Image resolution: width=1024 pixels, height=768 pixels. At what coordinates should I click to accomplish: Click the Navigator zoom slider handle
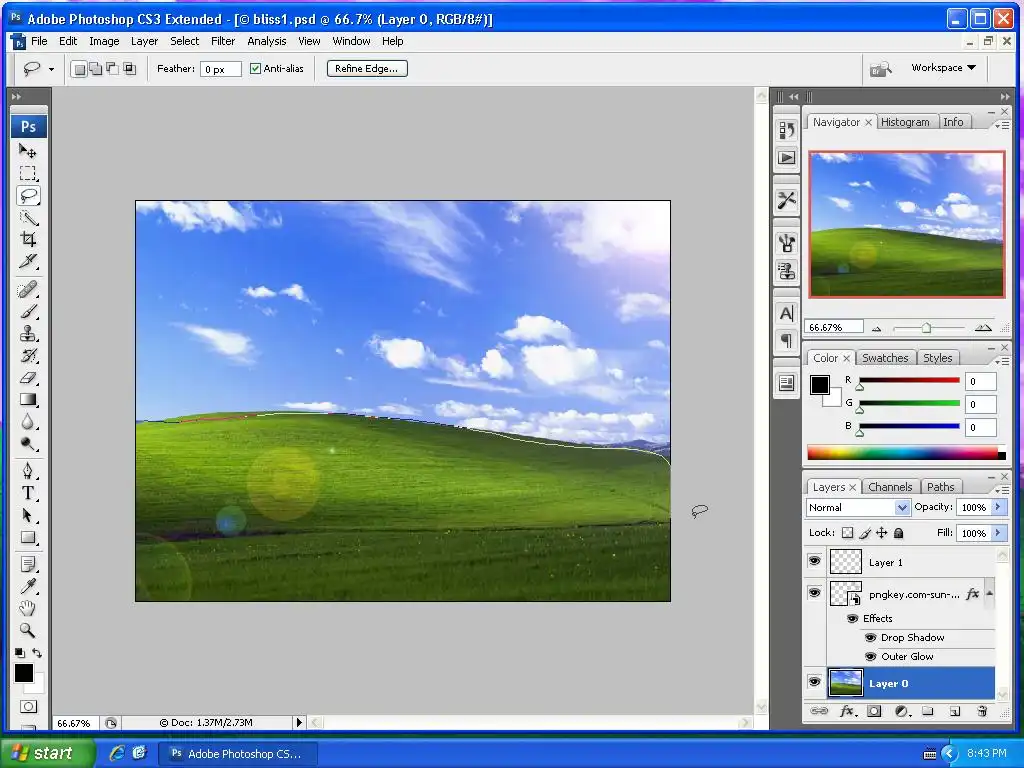(926, 328)
